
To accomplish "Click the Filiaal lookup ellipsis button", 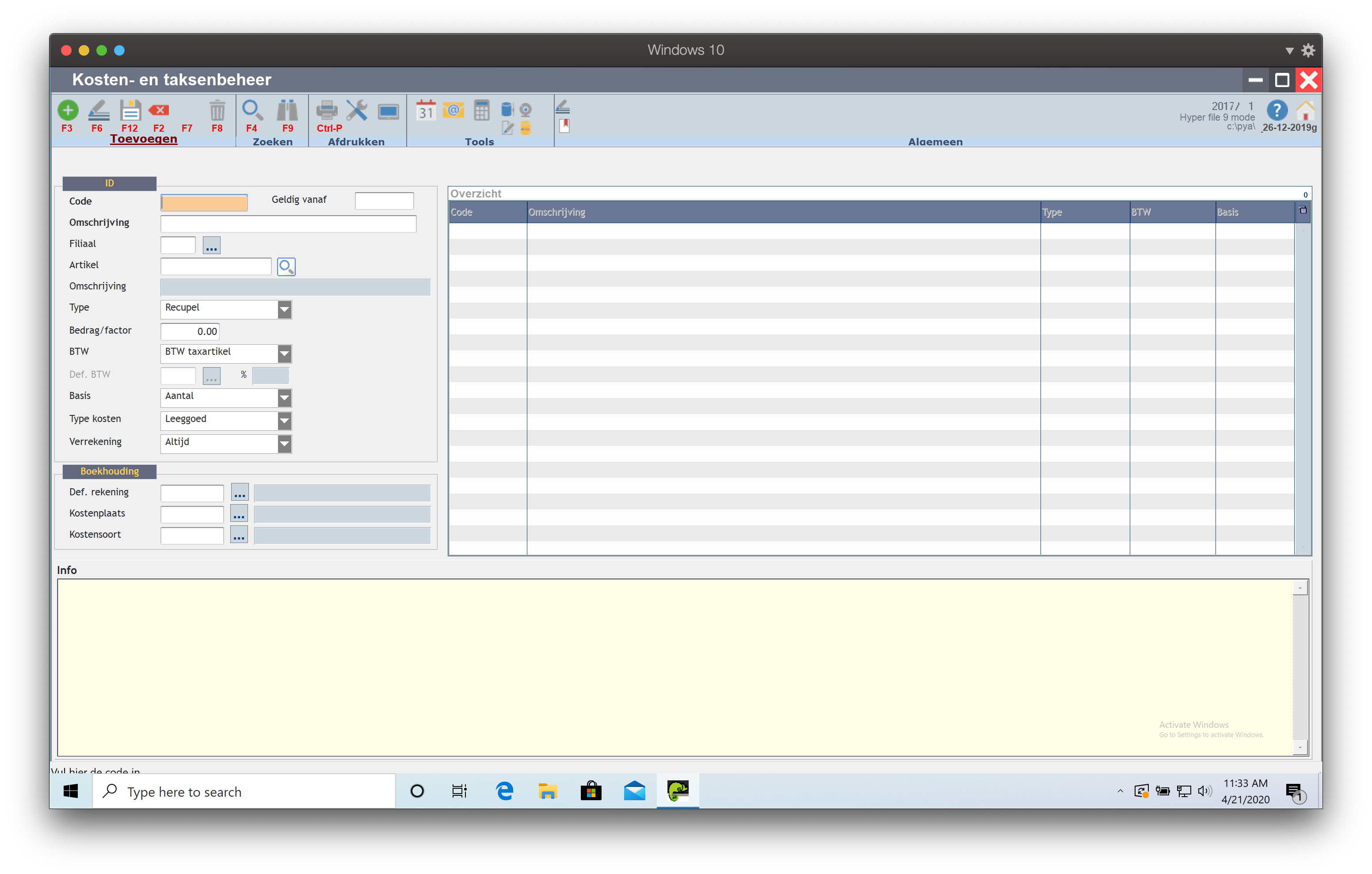I will tap(211, 246).
